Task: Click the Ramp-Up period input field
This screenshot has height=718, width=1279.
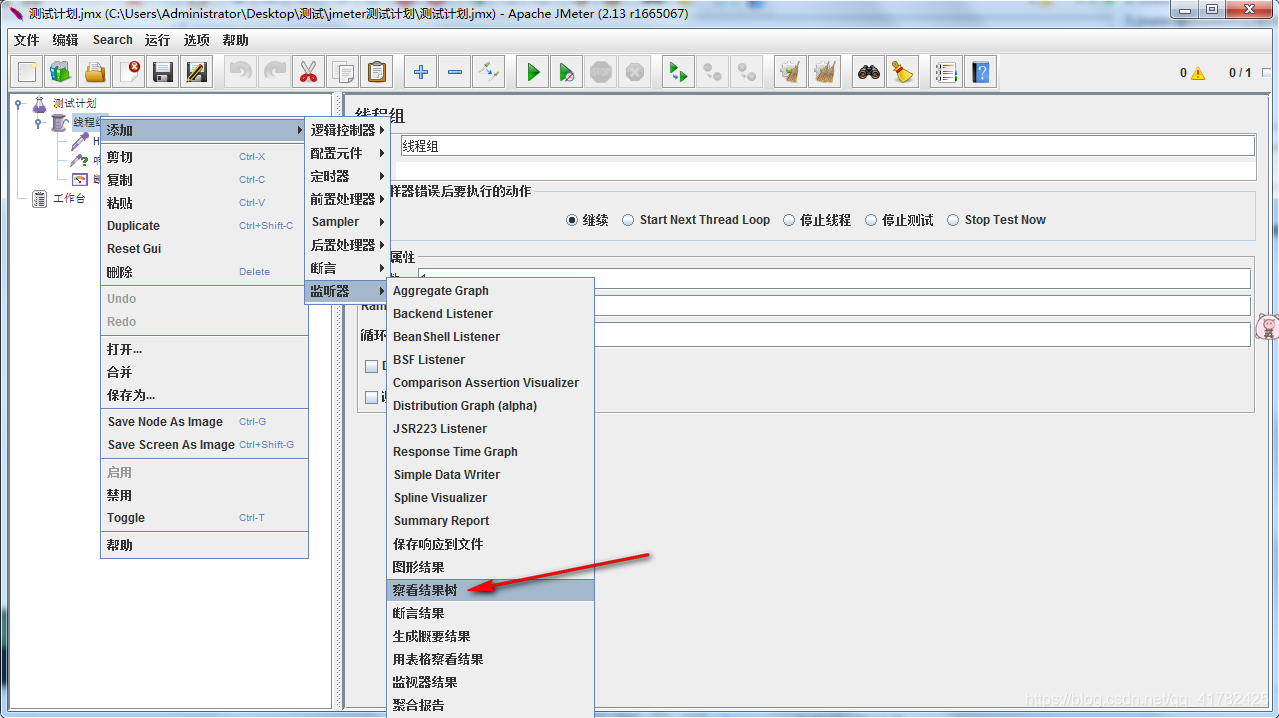Action: [922, 305]
